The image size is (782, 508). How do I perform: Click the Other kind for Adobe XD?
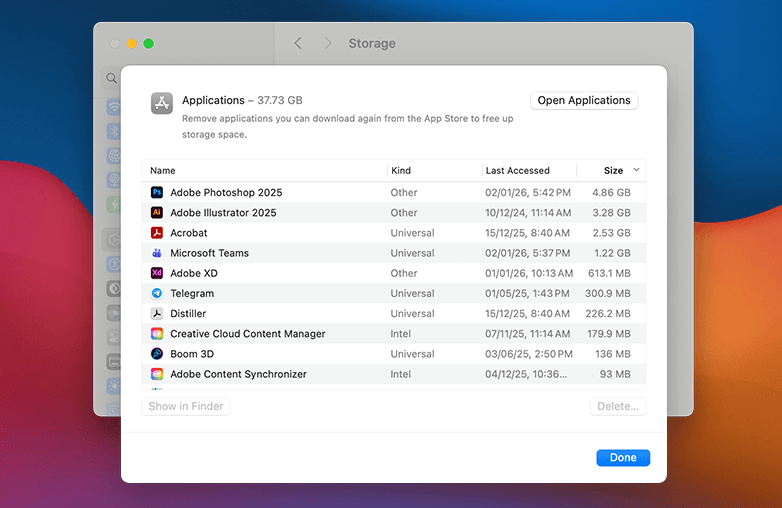403,273
